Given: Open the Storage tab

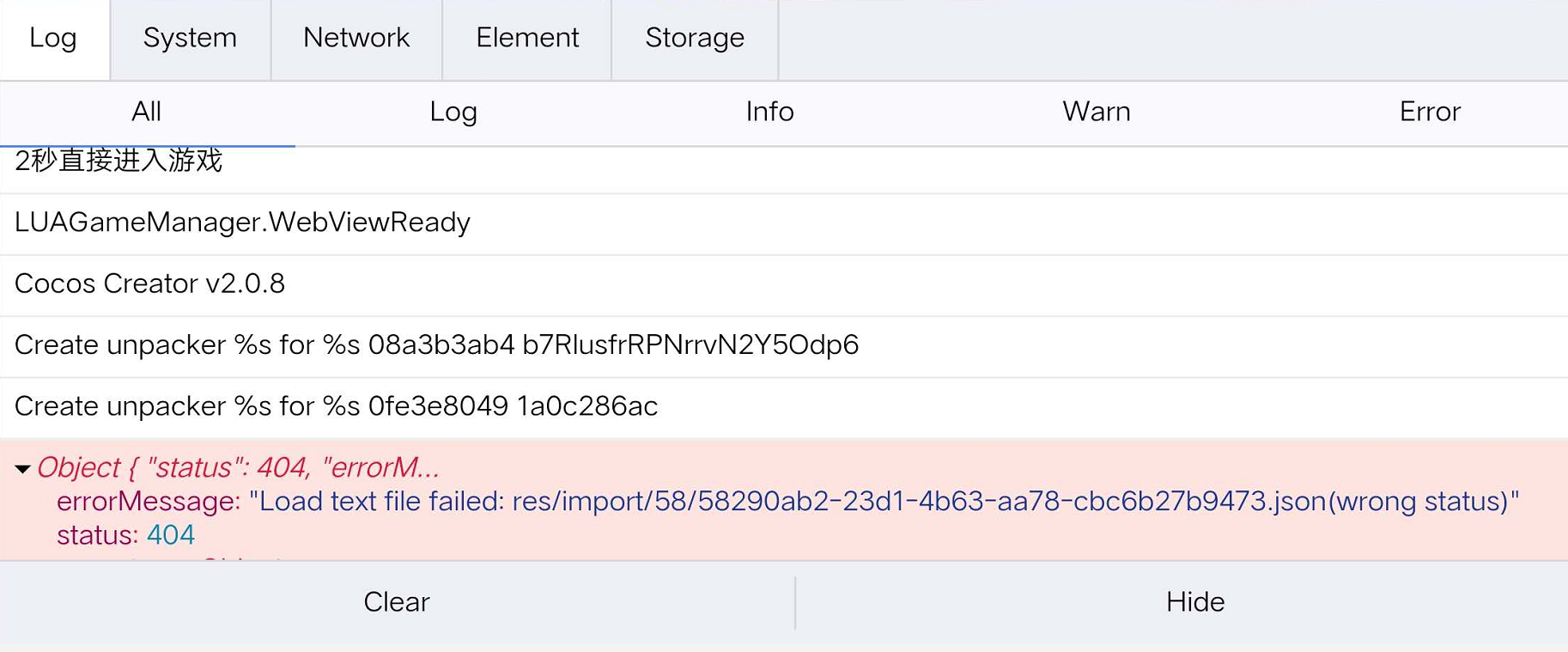Looking at the screenshot, I should pos(695,39).
